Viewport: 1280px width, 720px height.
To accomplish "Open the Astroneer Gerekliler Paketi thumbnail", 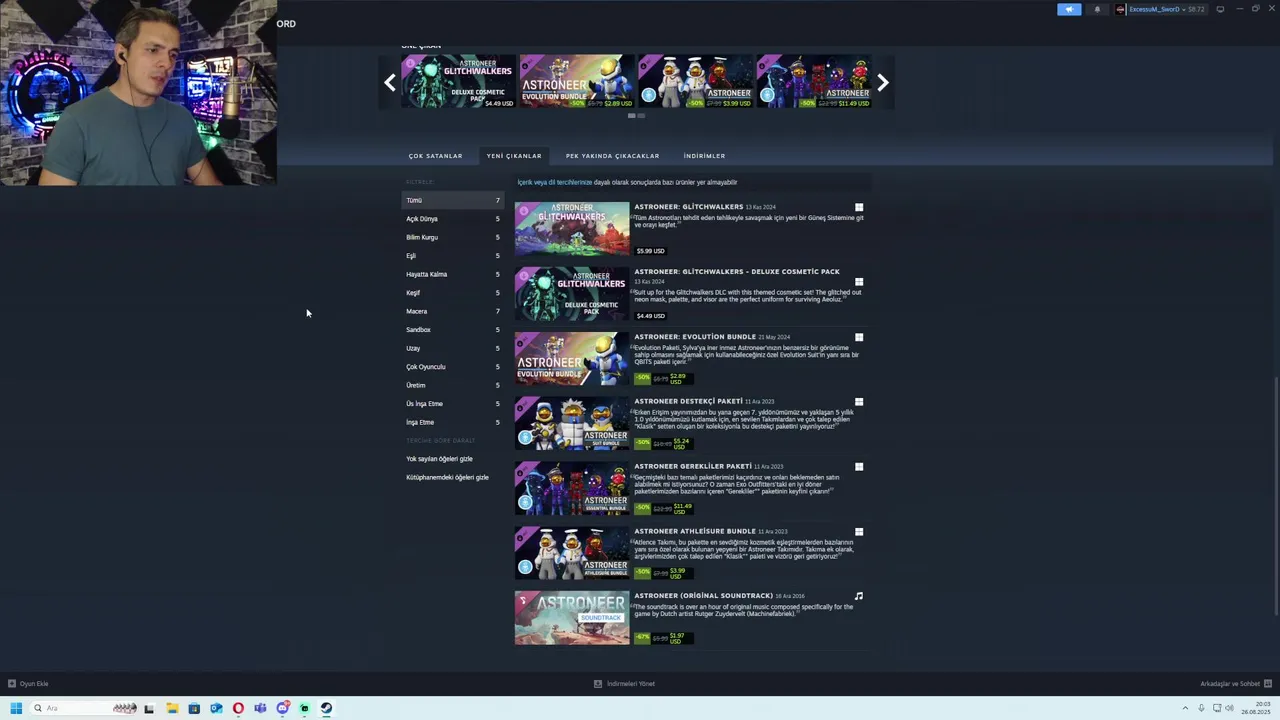I will click(572, 489).
